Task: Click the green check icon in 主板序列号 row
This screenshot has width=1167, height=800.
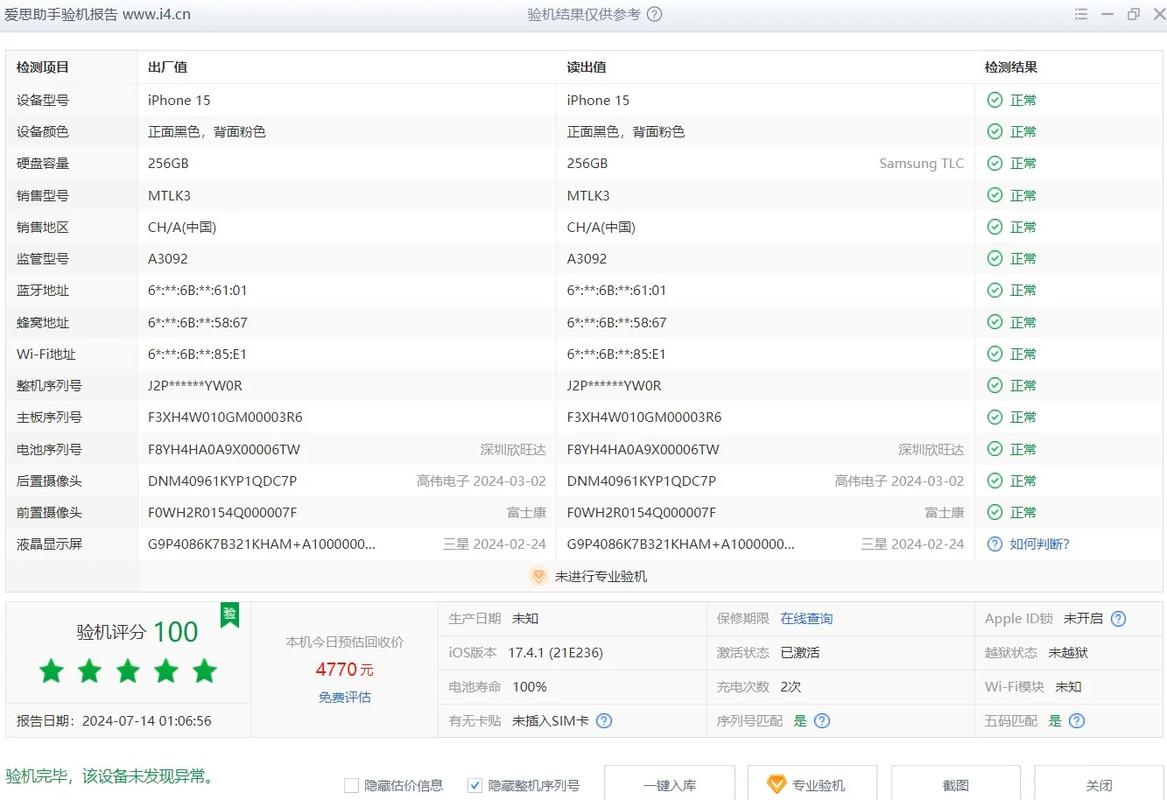Action: [x=994, y=417]
